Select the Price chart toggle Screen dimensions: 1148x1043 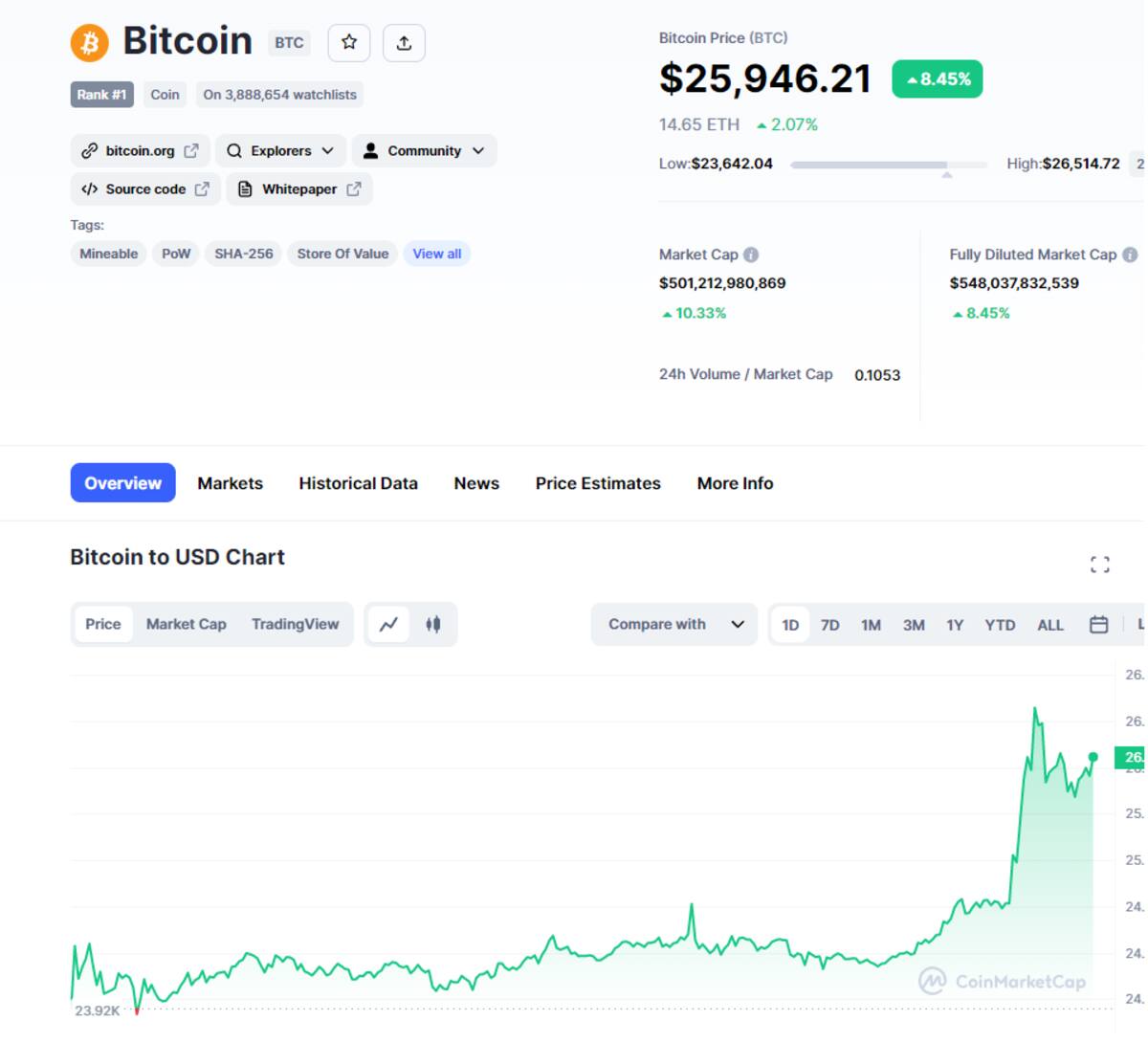pyautogui.click(x=103, y=625)
